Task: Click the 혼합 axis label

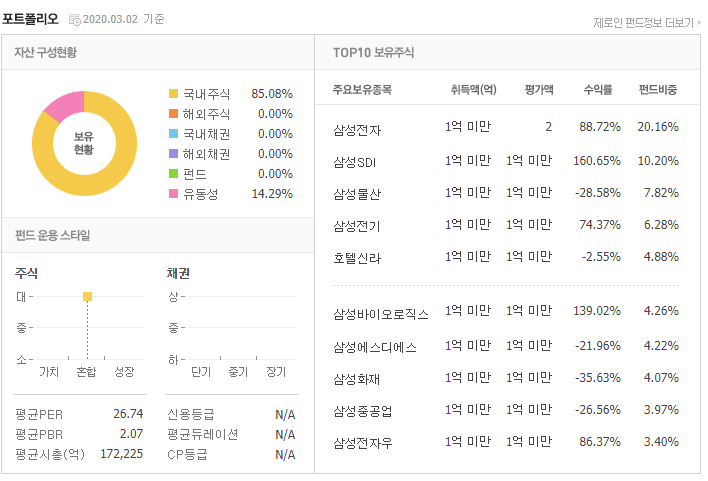Action: tap(86, 372)
